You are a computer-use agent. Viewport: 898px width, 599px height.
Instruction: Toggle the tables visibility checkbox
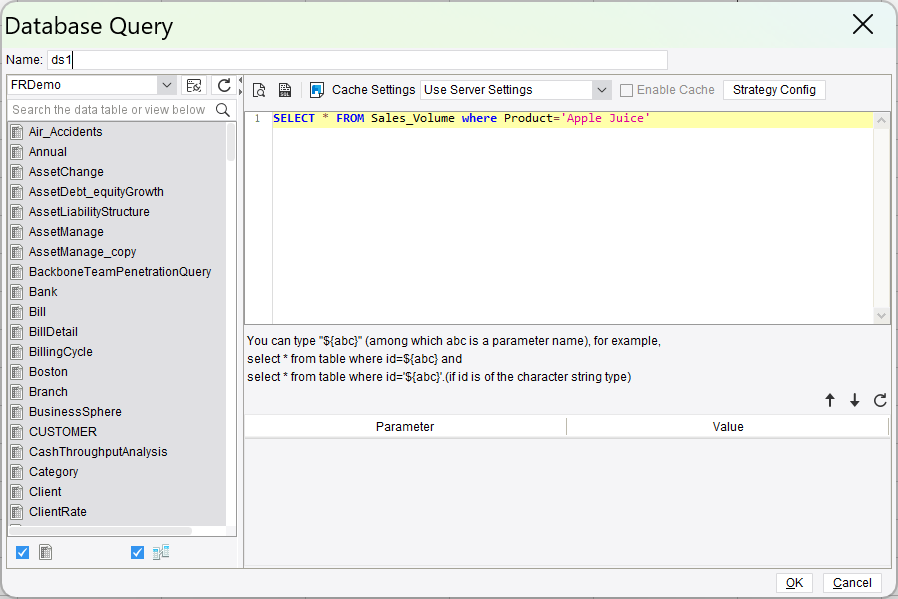22,551
